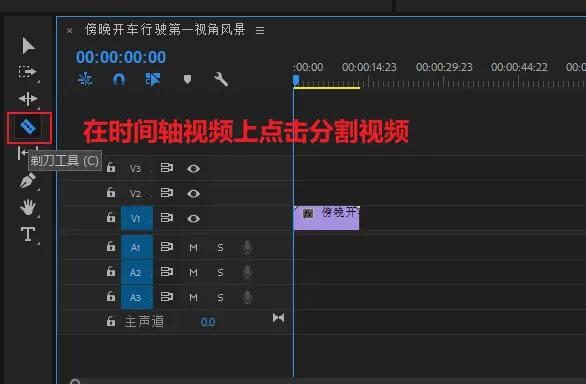Select the Pen tool

tap(28, 181)
